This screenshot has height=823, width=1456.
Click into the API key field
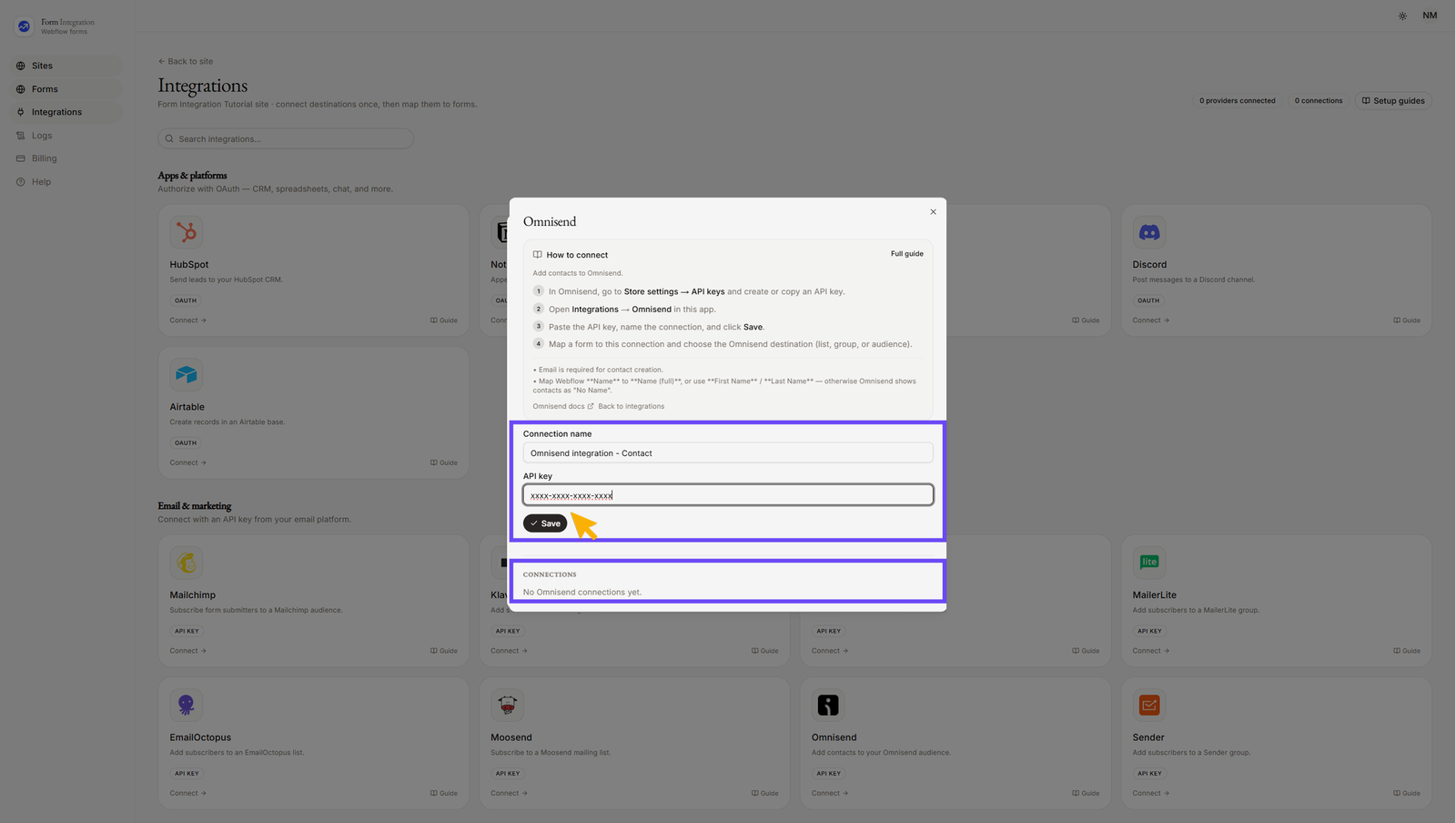[x=728, y=495]
